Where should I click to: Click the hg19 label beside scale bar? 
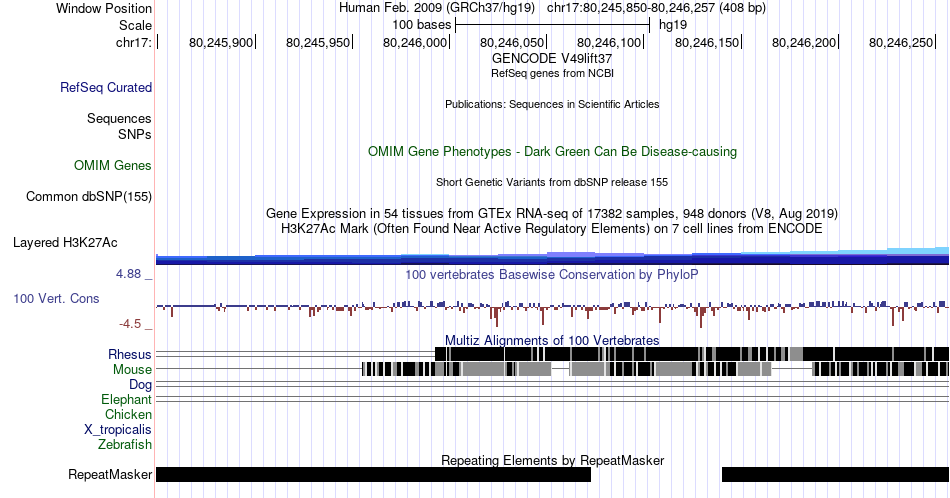click(x=673, y=25)
